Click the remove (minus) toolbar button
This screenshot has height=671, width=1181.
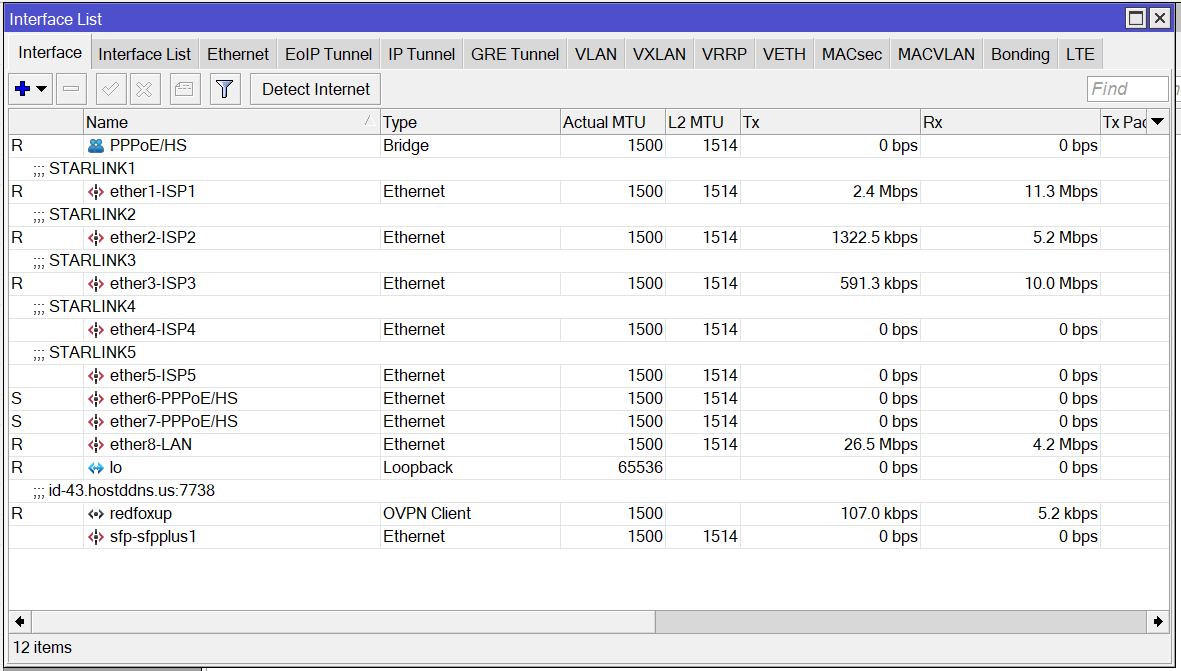click(x=71, y=89)
